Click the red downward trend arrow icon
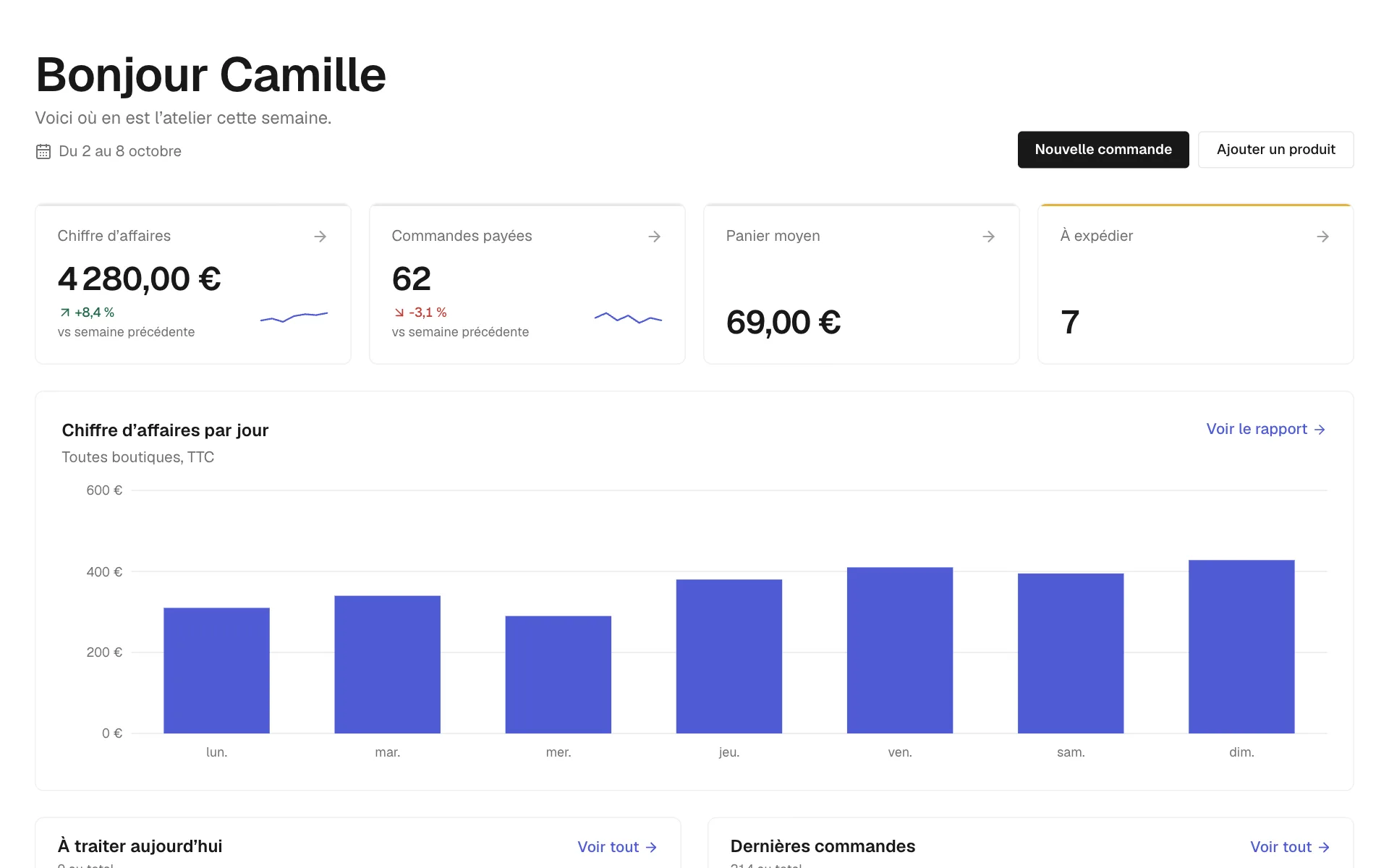 (399, 312)
